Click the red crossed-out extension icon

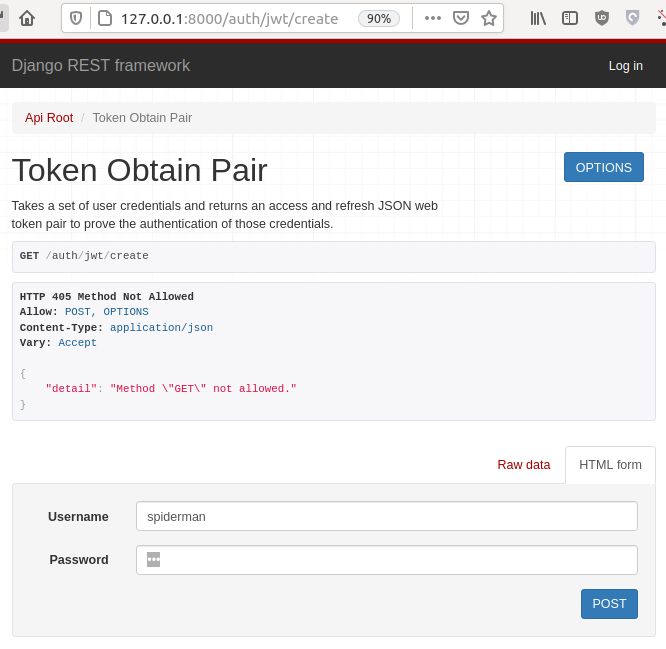click(661, 18)
